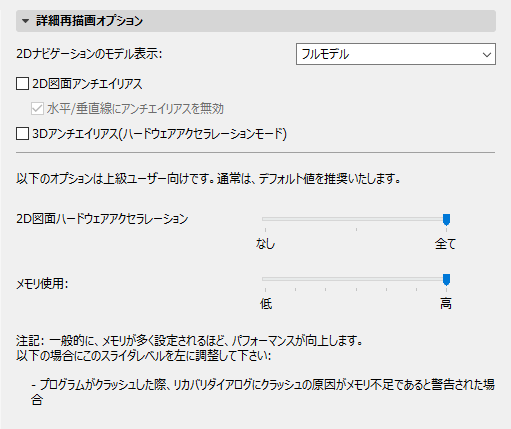Viewport: 511px width, 429px height.
Task: Open the 2Dナビゲーションのモデル表示 dropdown
Action: tap(396, 54)
